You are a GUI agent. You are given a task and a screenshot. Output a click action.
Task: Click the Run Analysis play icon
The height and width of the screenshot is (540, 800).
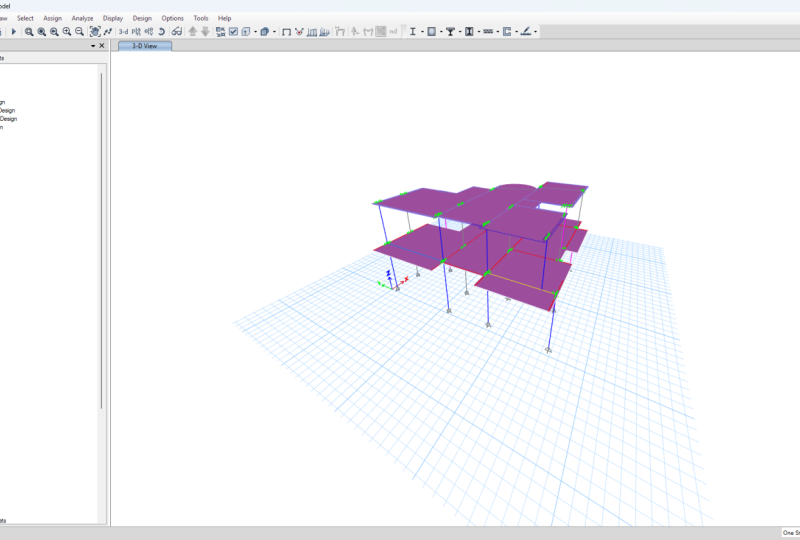tap(14, 32)
